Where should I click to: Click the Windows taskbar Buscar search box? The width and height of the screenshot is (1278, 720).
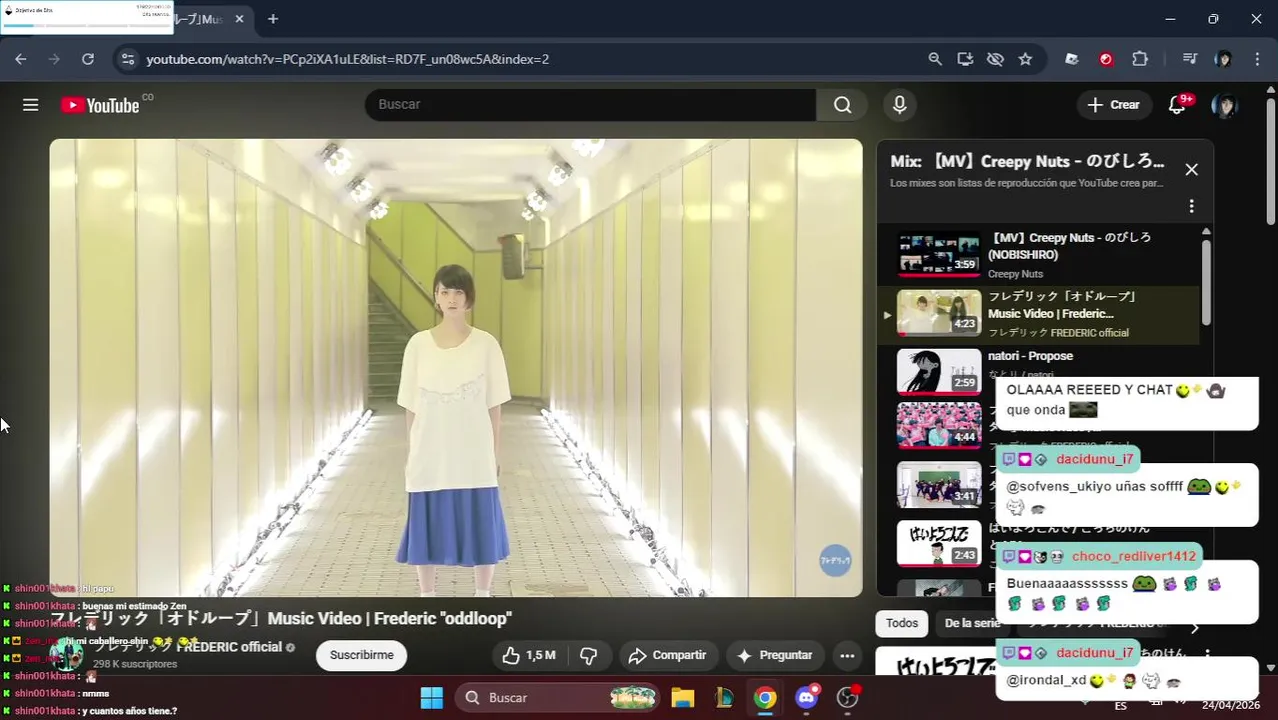coord(559,697)
